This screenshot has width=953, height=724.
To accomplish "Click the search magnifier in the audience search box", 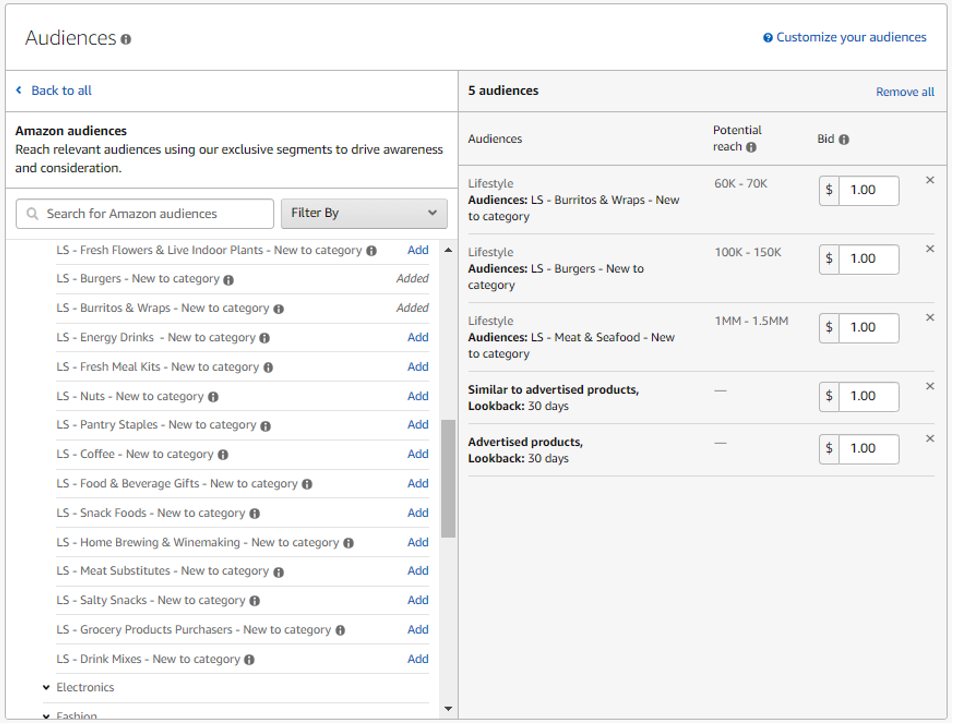I will (x=34, y=213).
